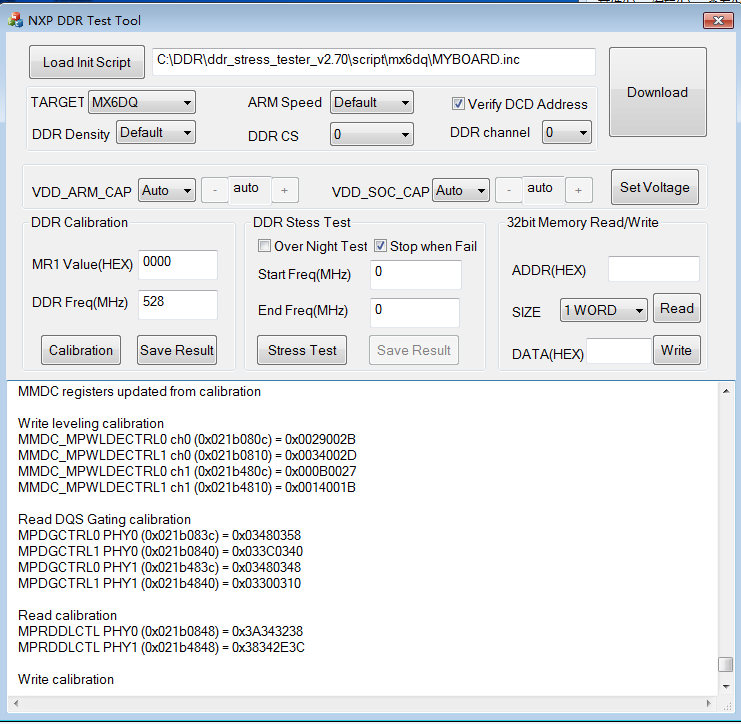Open the TARGET MX6DQ dropdown
The height and width of the screenshot is (724, 741).
[142, 102]
